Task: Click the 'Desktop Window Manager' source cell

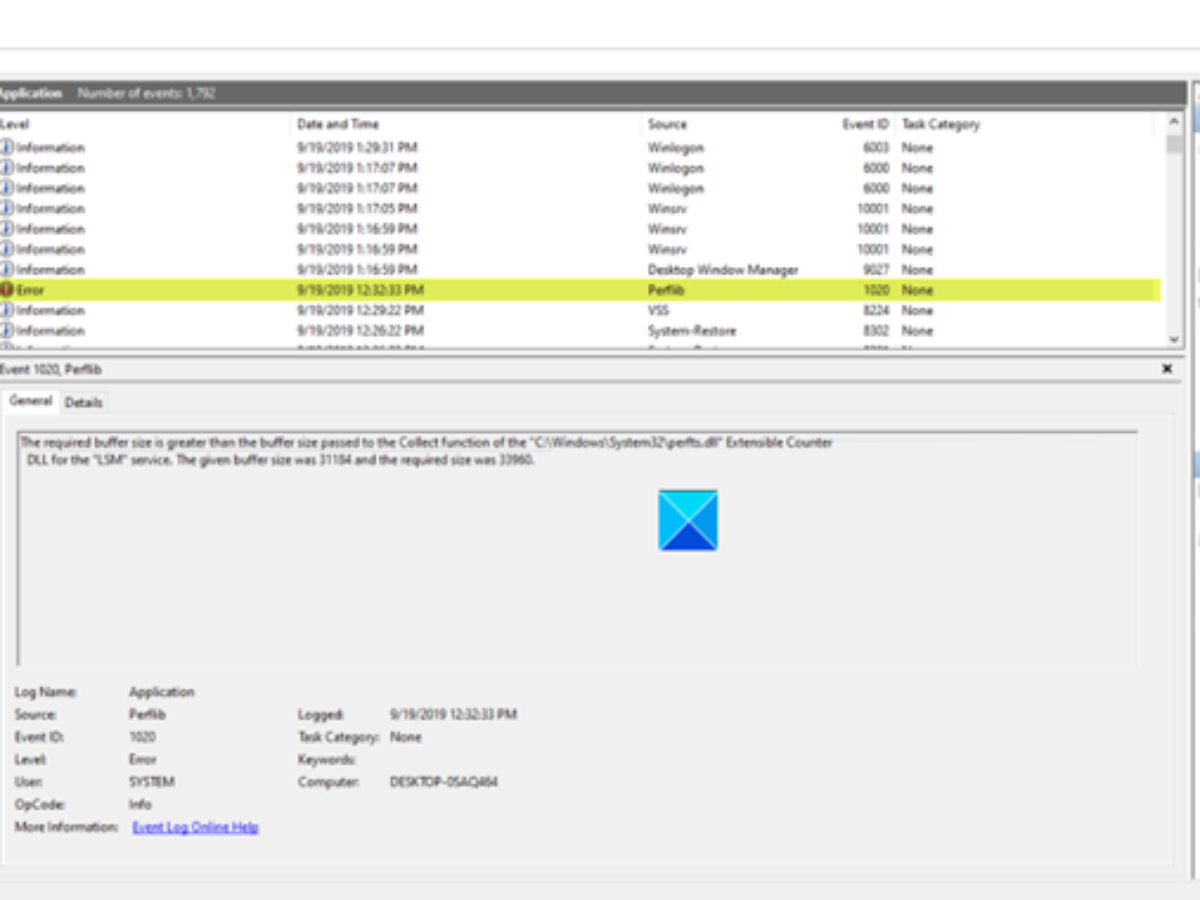Action: [x=723, y=269]
